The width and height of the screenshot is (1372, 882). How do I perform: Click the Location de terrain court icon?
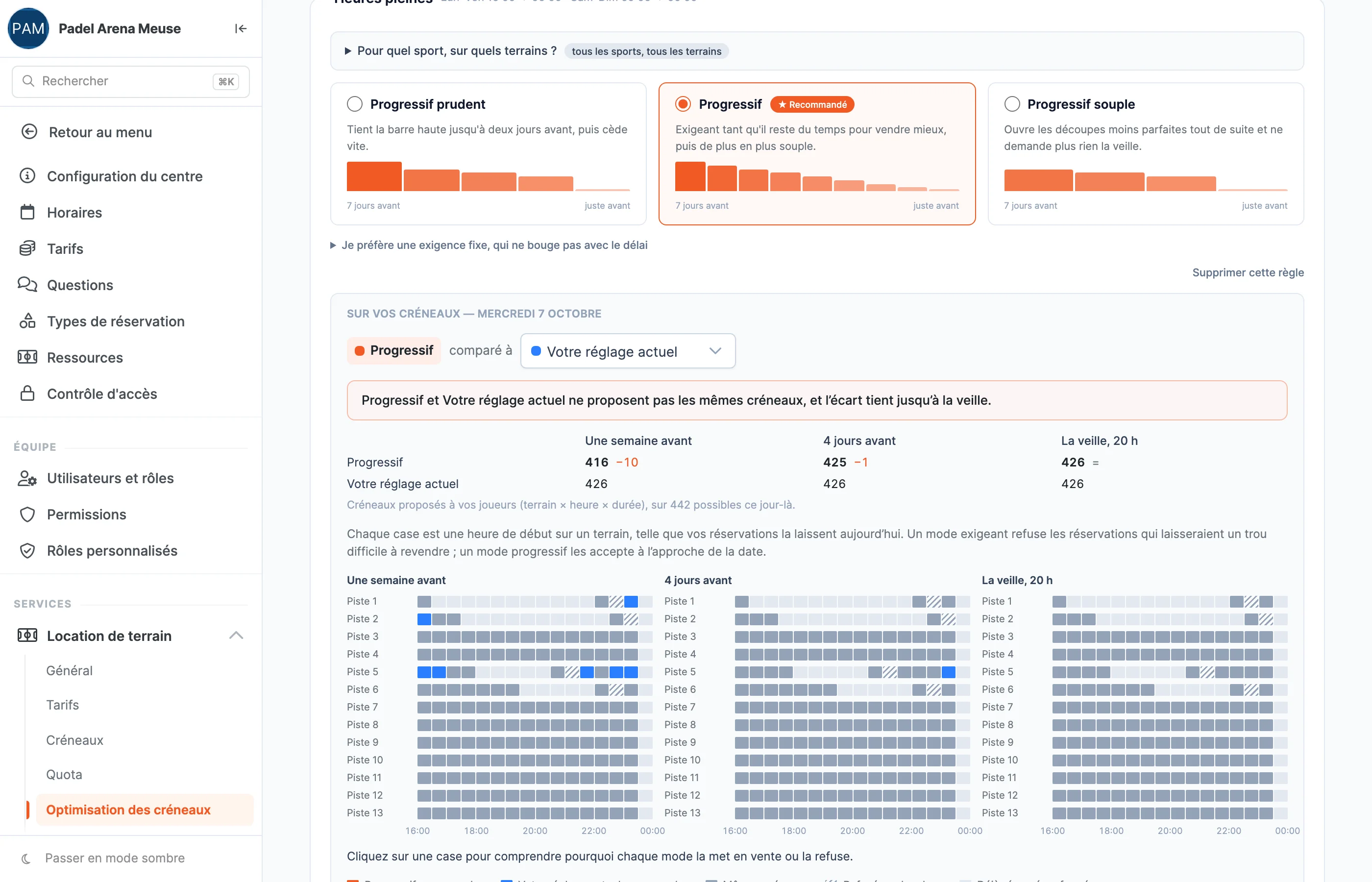(x=27, y=635)
